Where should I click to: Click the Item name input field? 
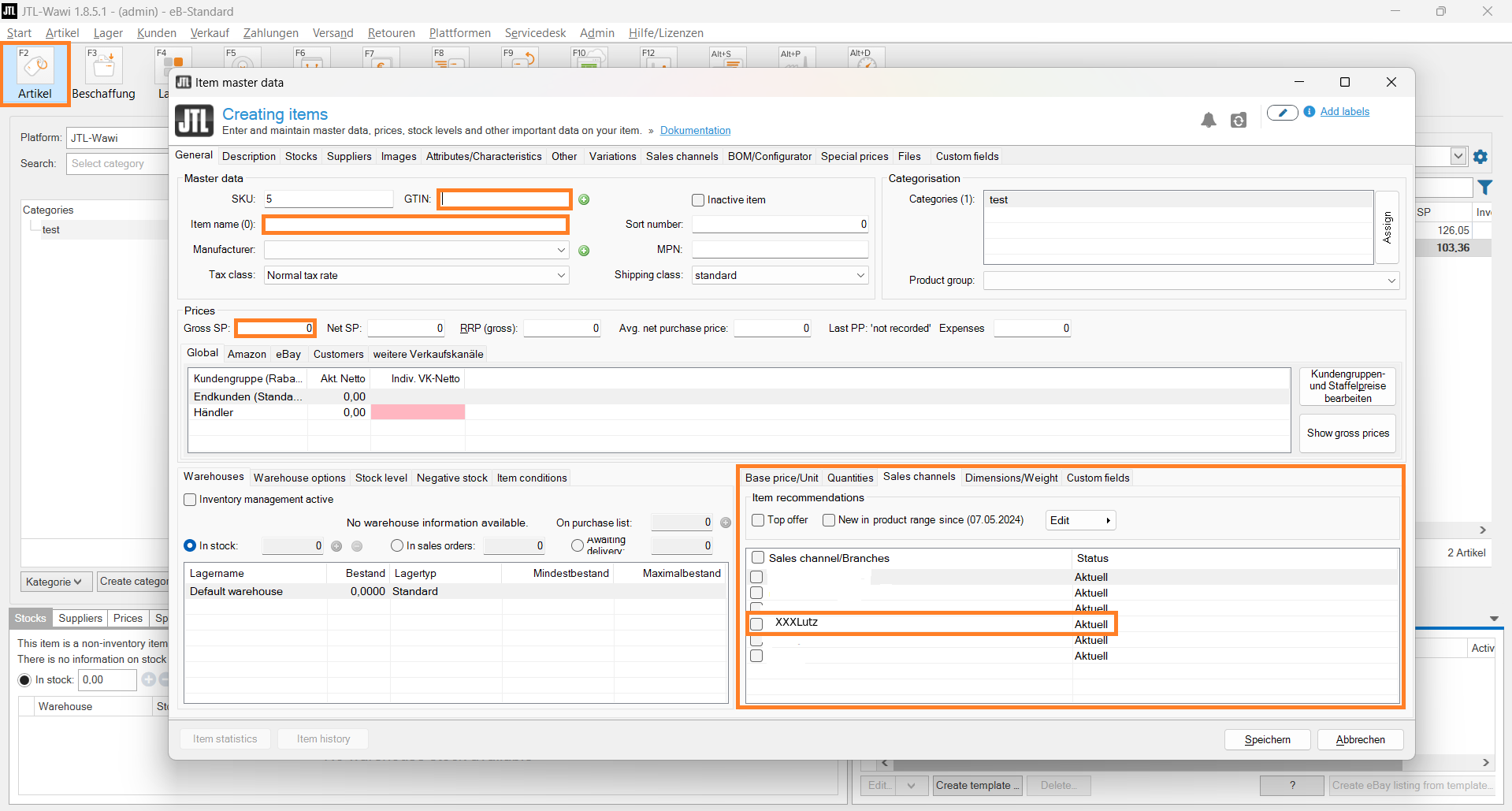(415, 225)
